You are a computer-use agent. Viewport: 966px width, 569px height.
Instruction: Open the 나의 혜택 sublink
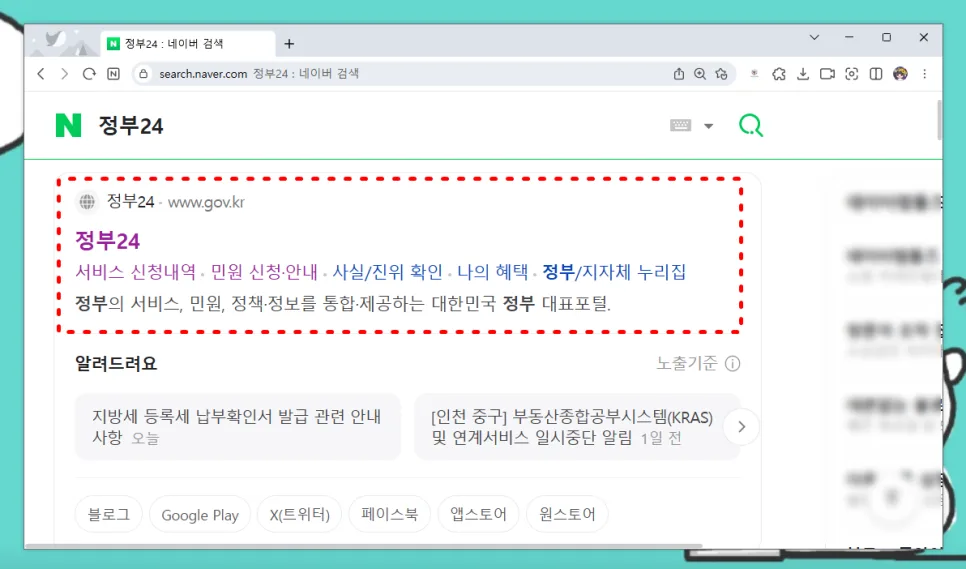(493, 272)
